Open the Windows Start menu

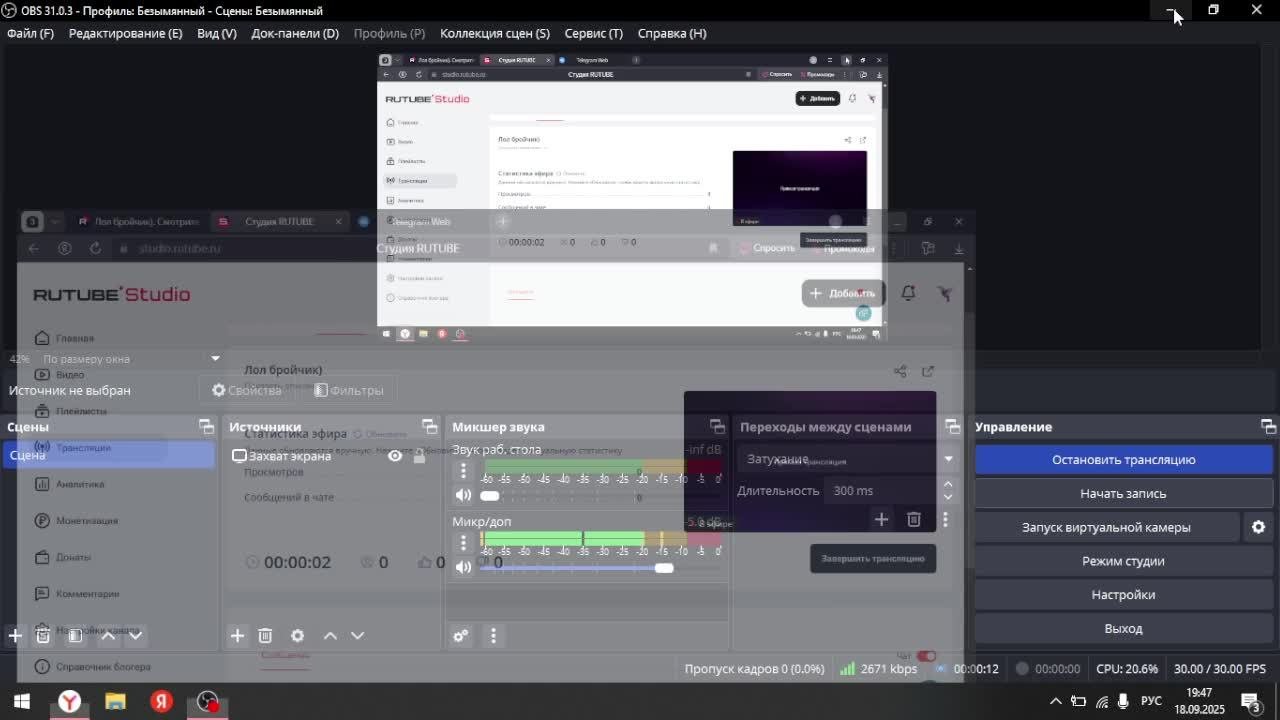pyautogui.click(x=22, y=701)
